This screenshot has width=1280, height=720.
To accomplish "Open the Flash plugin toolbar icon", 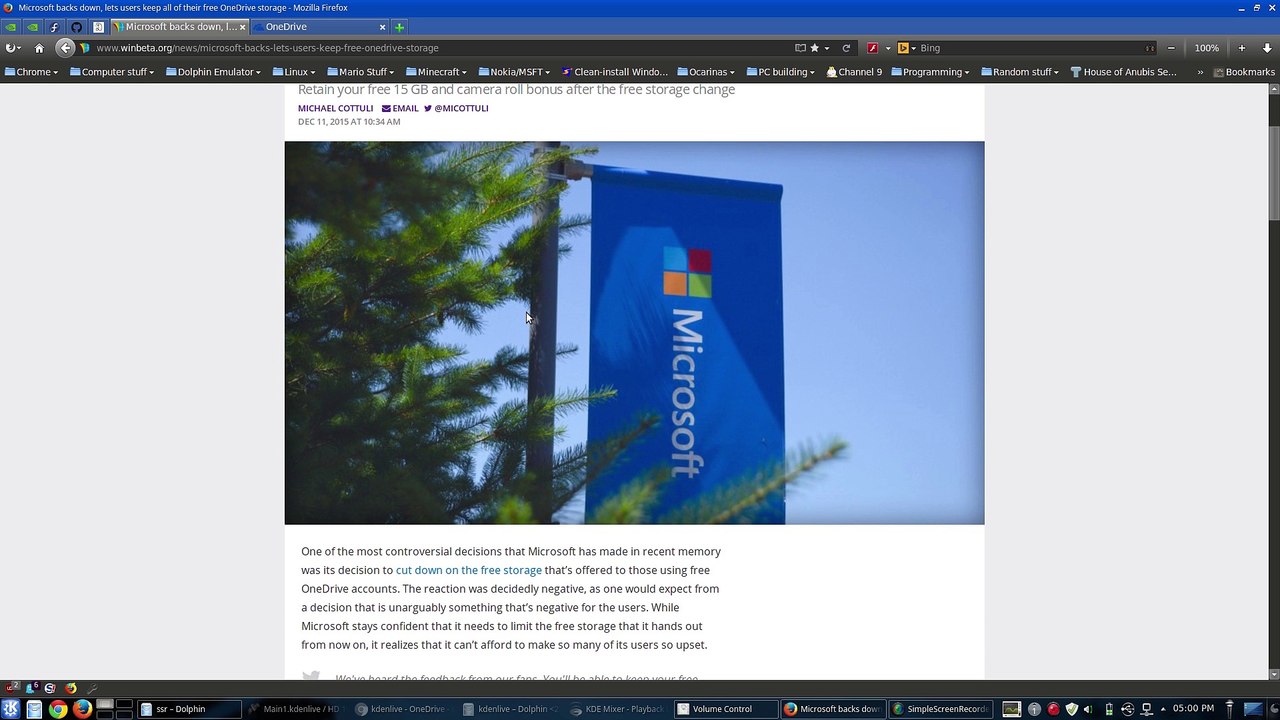I will click(872, 48).
